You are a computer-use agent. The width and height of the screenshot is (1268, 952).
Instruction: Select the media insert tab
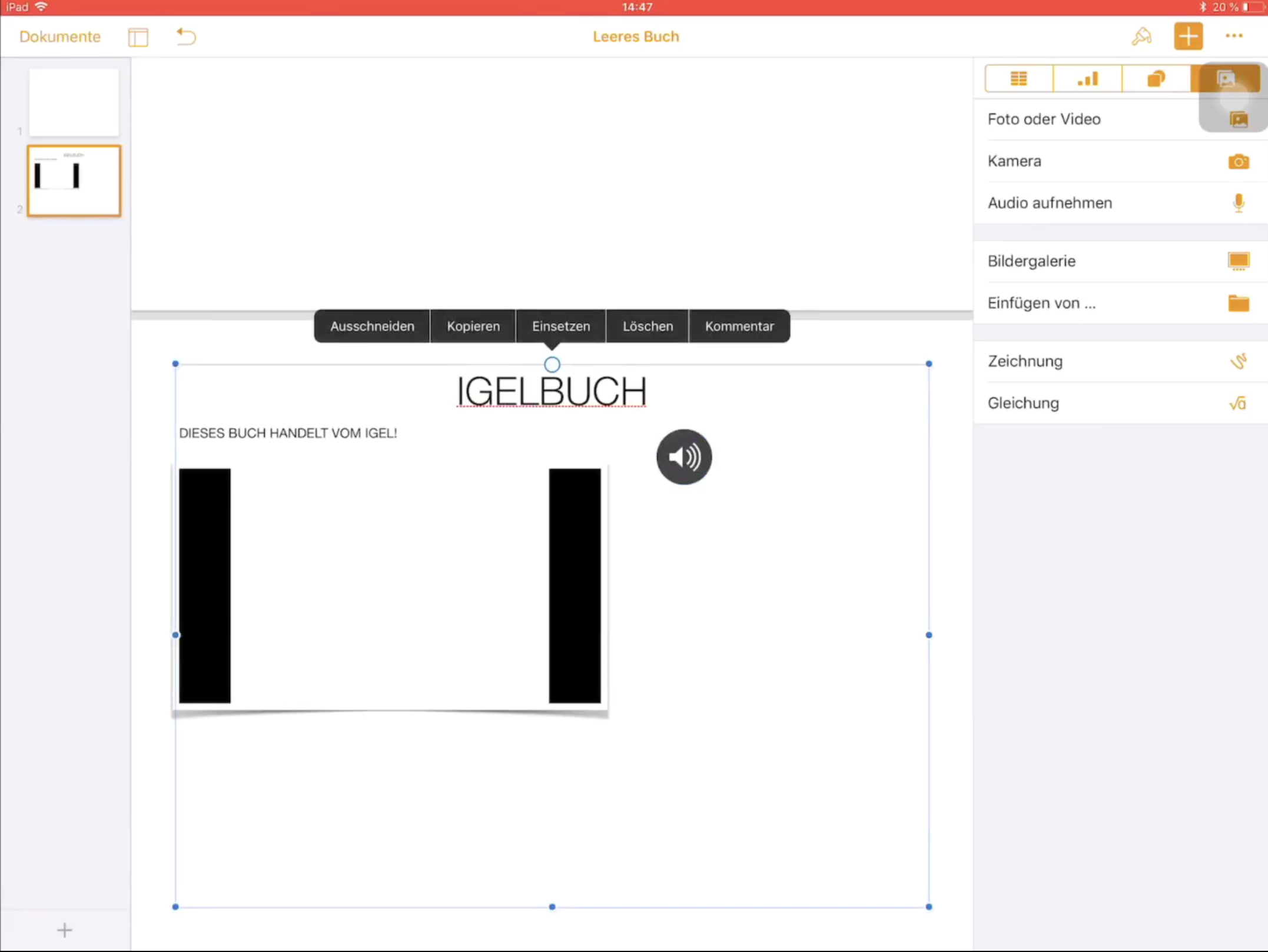pos(1225,79)
